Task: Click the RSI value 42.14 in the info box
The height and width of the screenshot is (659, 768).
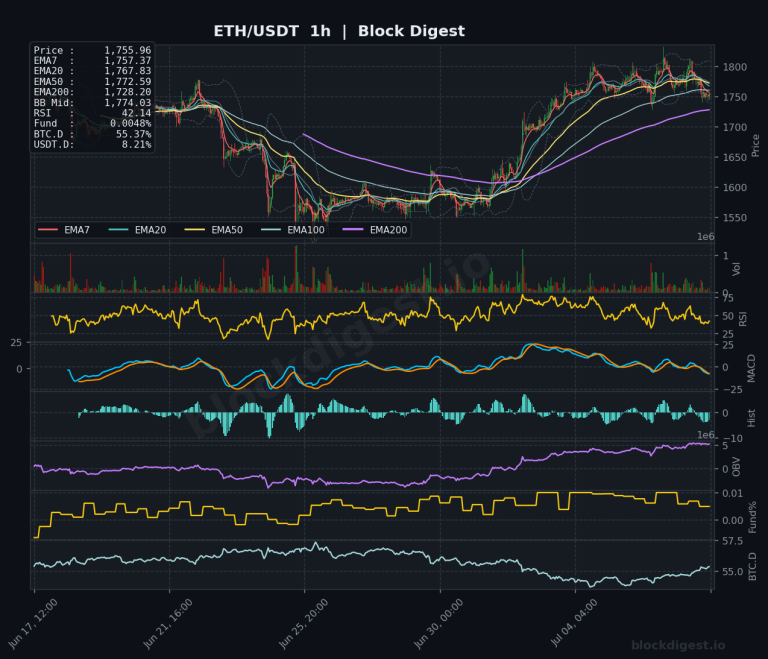Action: 136,113
